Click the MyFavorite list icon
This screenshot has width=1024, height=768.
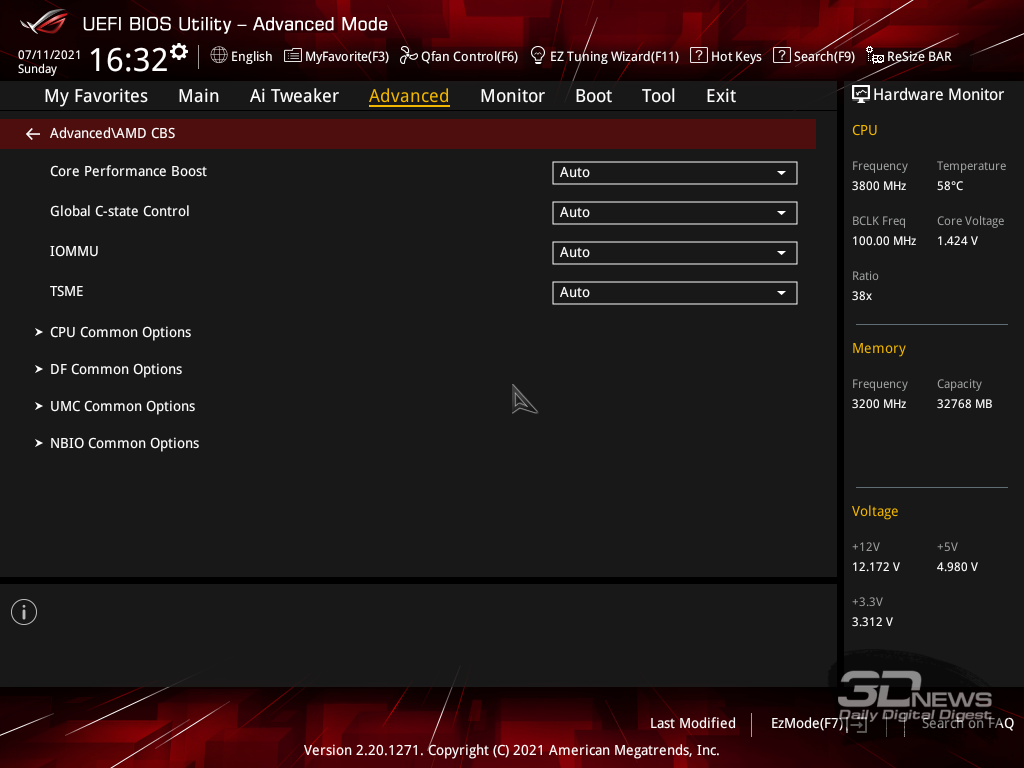293,56
